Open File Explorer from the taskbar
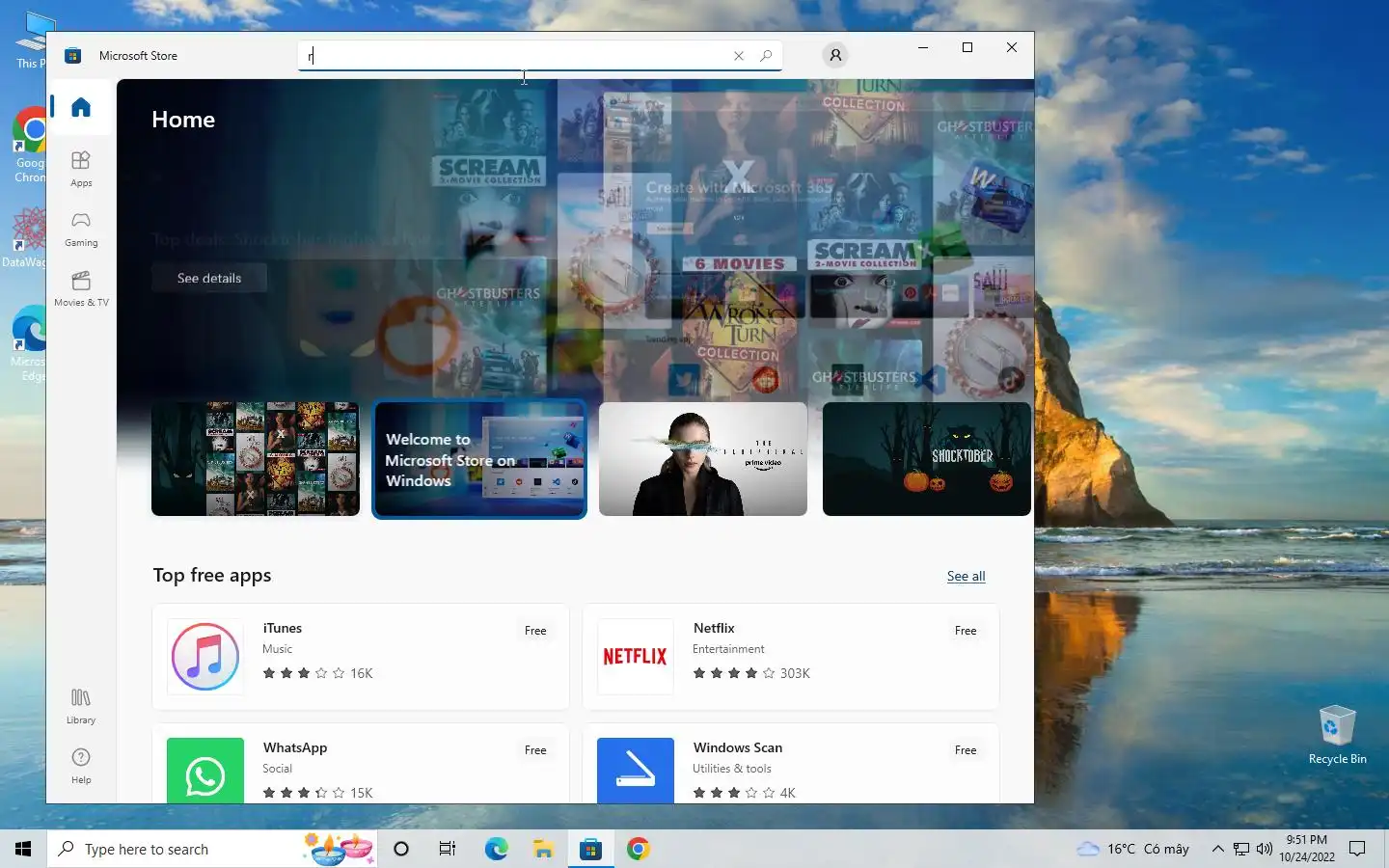 (x=543, y=849)
